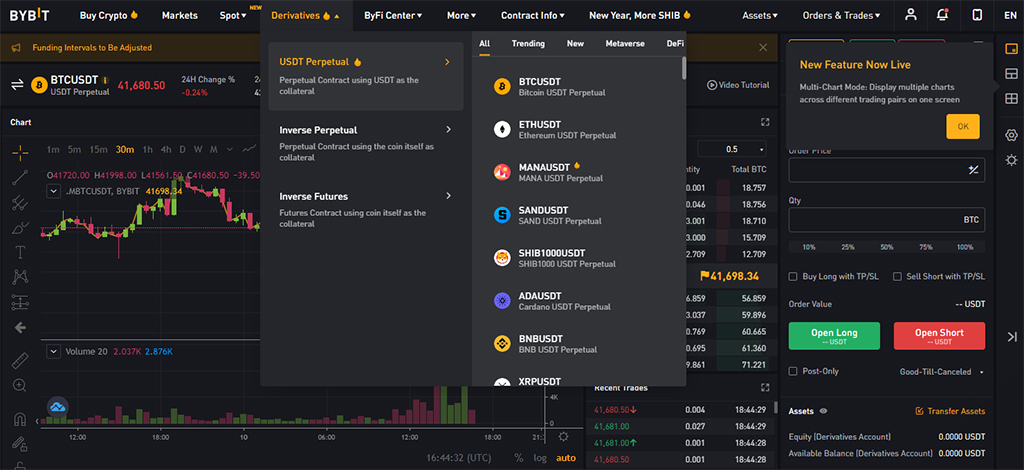The width and height of the screenshot is (1024, 470).
Task: Click the swap trading pair icon
Action: (x=17, y=85)
